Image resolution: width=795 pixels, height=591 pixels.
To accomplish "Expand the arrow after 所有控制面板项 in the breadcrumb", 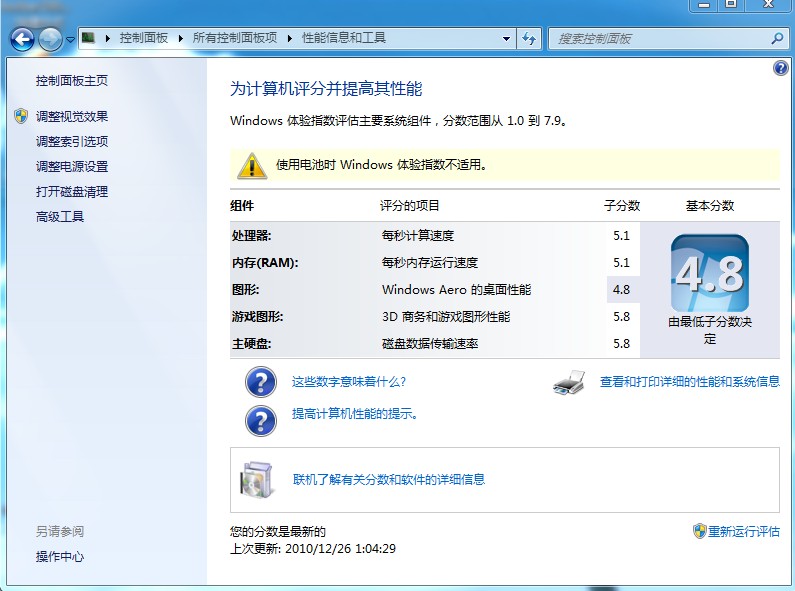I will point(293,38).
